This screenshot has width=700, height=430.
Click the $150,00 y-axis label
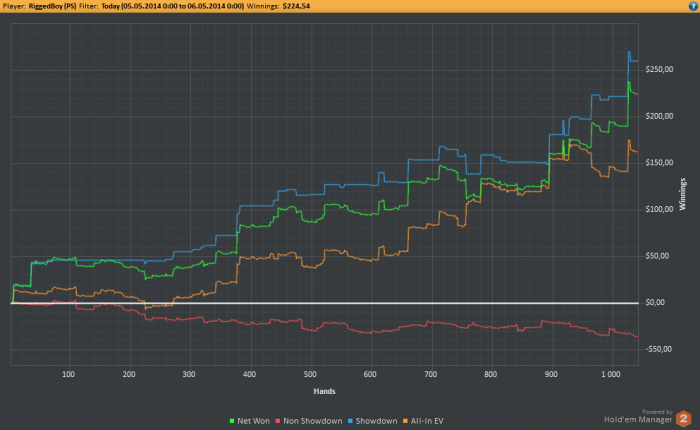pyautogui.click(x=659, y=163)
